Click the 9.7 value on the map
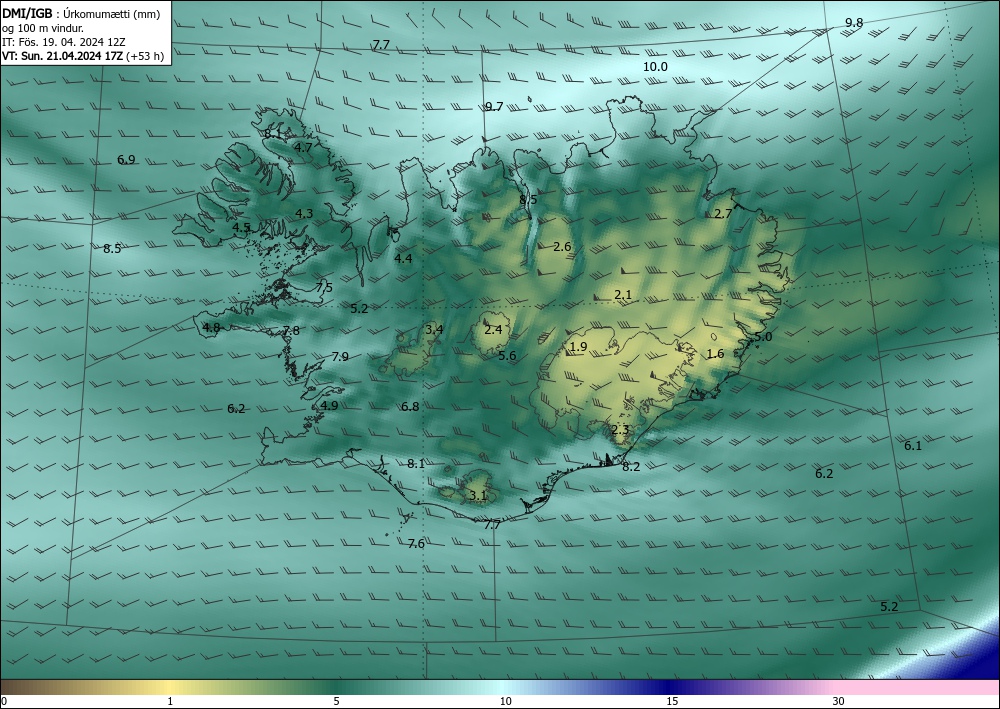The width and height of the screenshot is (1000, 709). pos(494,106)
